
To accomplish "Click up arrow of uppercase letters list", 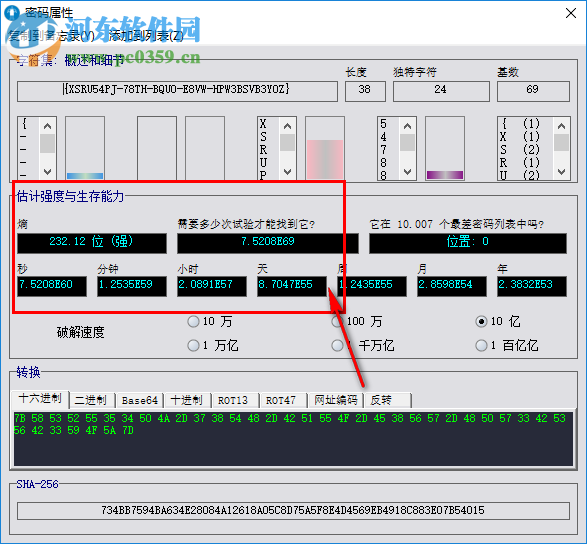I will click(x=288, y=126).
